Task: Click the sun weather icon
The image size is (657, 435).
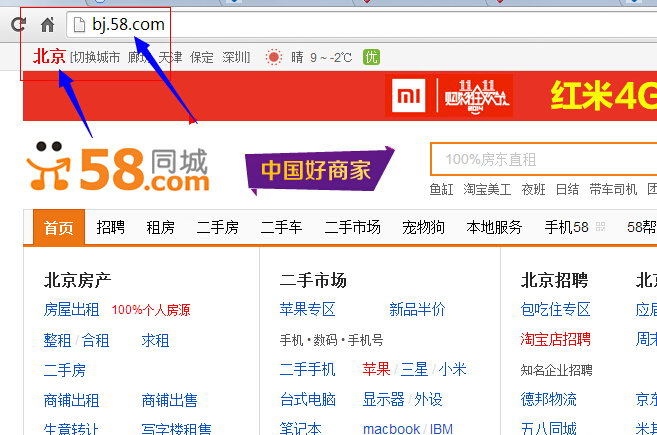Action: click(273, 57)
